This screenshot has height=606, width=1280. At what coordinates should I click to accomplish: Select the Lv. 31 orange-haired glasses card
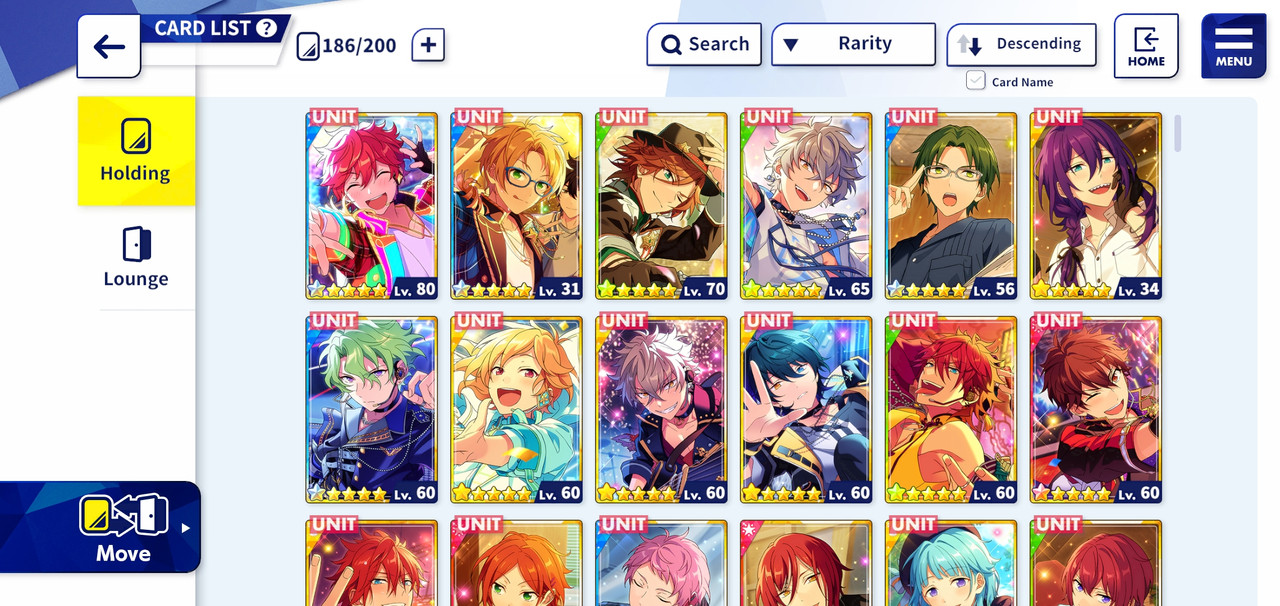[517, 206]
